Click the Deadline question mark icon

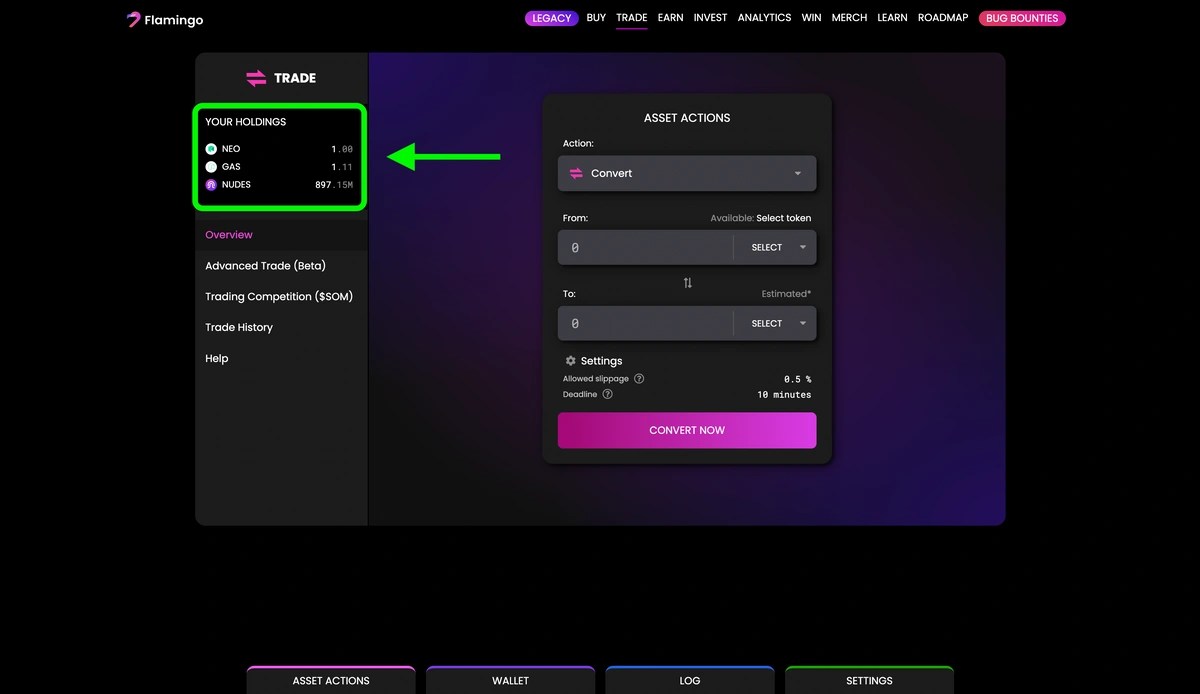[609, 394]
